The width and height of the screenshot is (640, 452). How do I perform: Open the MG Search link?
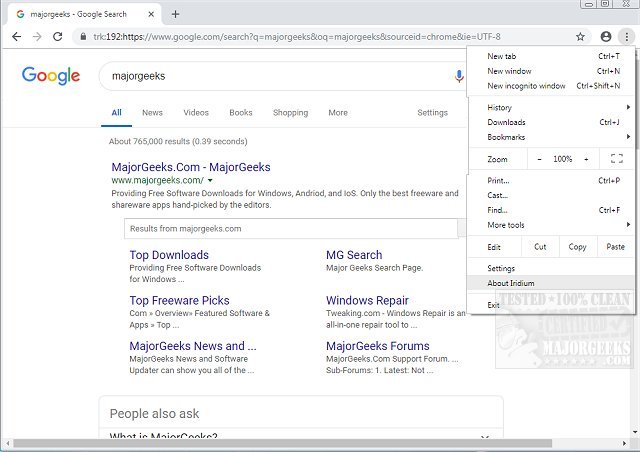tap(354, 255)
